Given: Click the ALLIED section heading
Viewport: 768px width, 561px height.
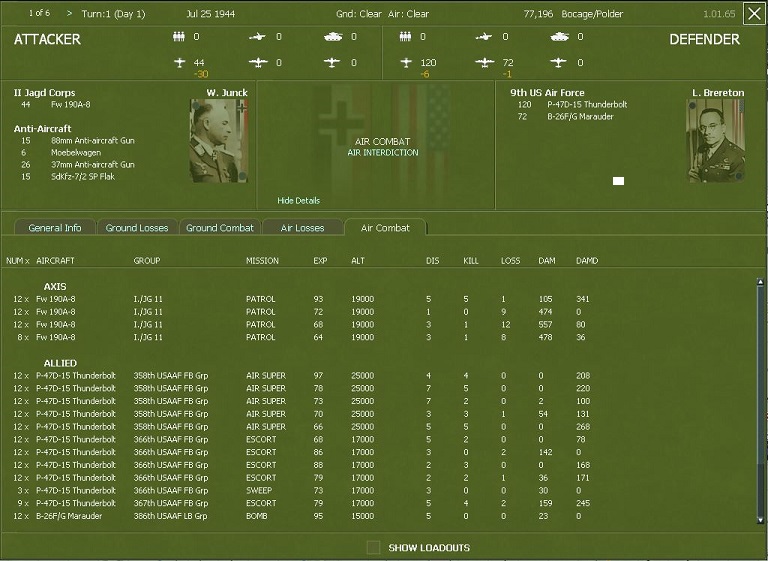Looking at the screenshot, I should (60, 363).
